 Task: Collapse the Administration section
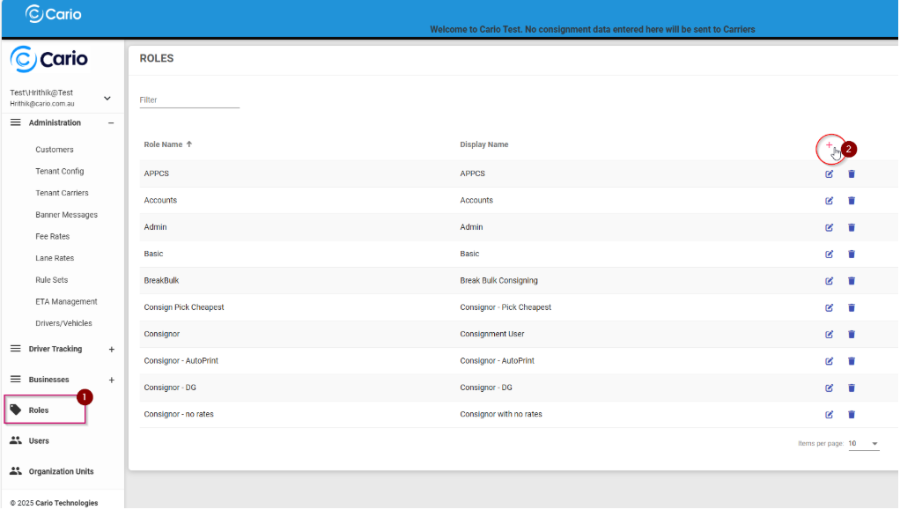pyautogui.click(x=111, y=123)
